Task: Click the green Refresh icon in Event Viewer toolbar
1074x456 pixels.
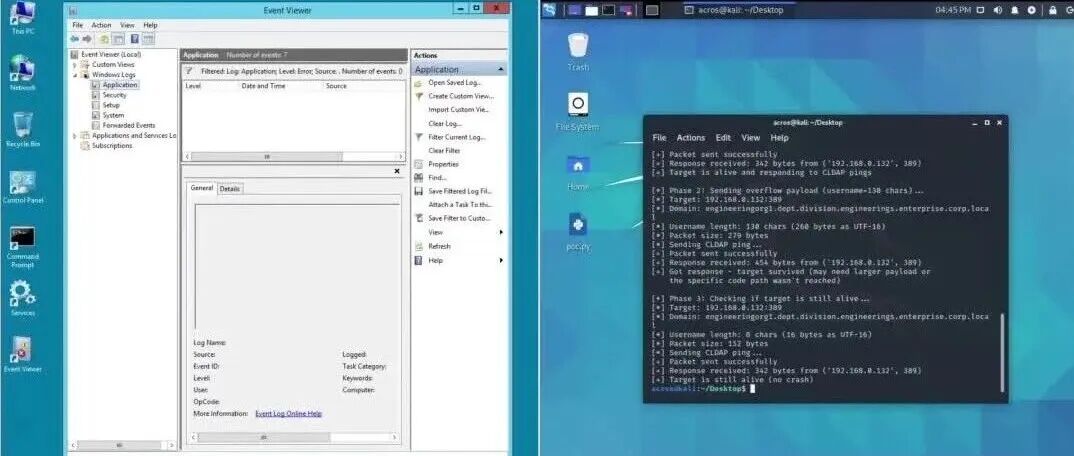Action: tap(105, 39)
